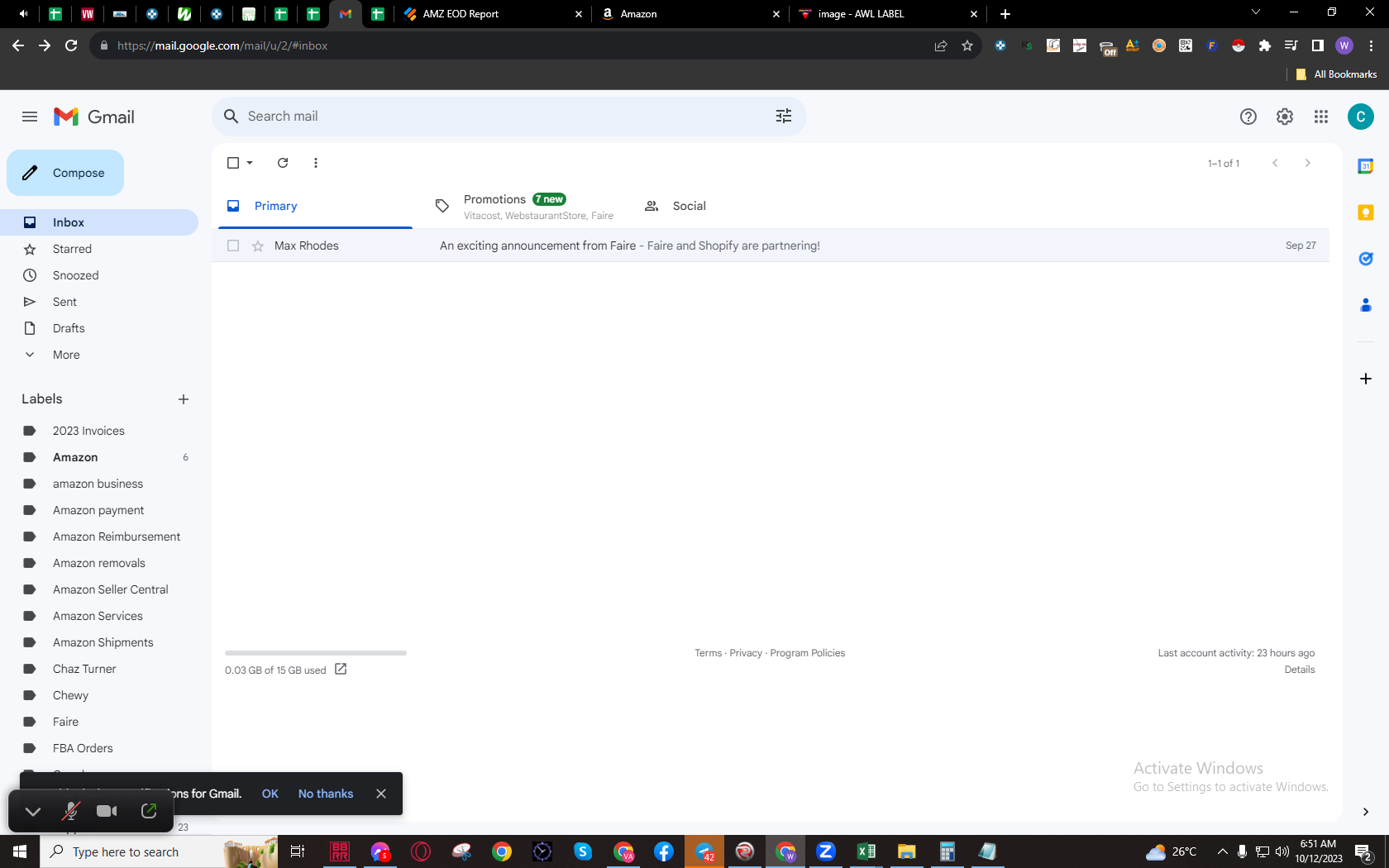
Task: Open Starred folder
Action: pyautogui.click(x=99, y=249)
